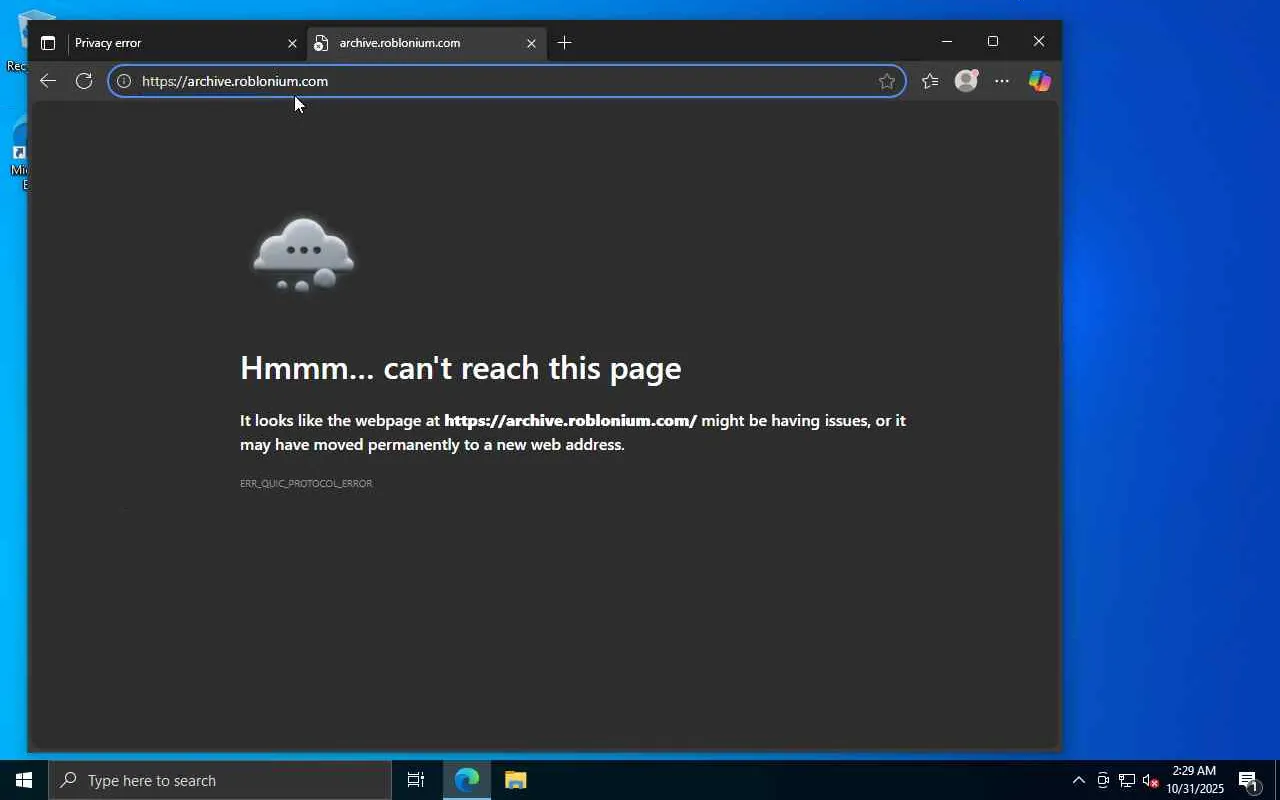Open the Favorites list button
Screen dimensions: 1280x800
(x=930, y=81)
